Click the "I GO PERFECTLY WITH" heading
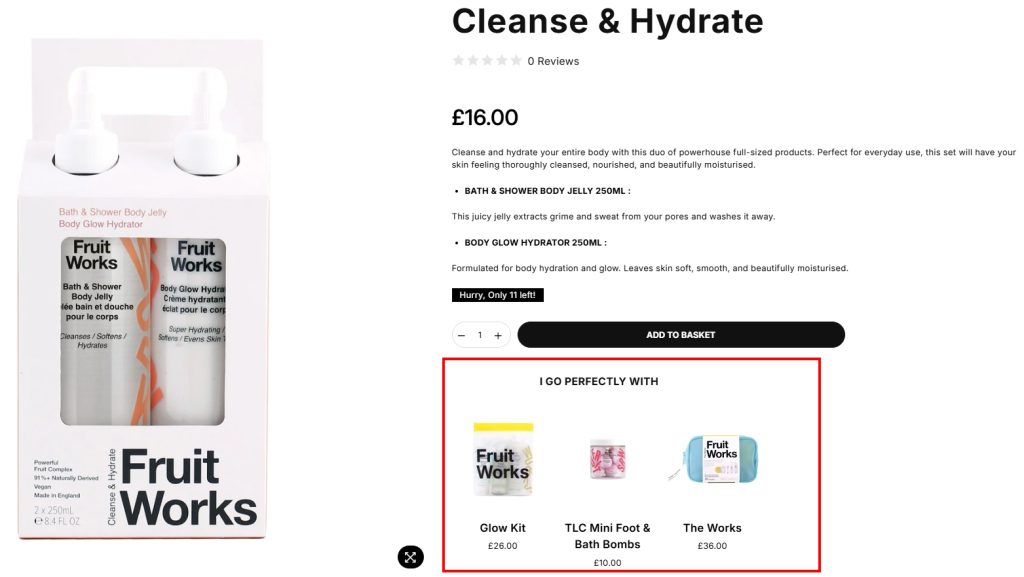1024x577 pixels. pyautogui.click(x=599, y=381)
